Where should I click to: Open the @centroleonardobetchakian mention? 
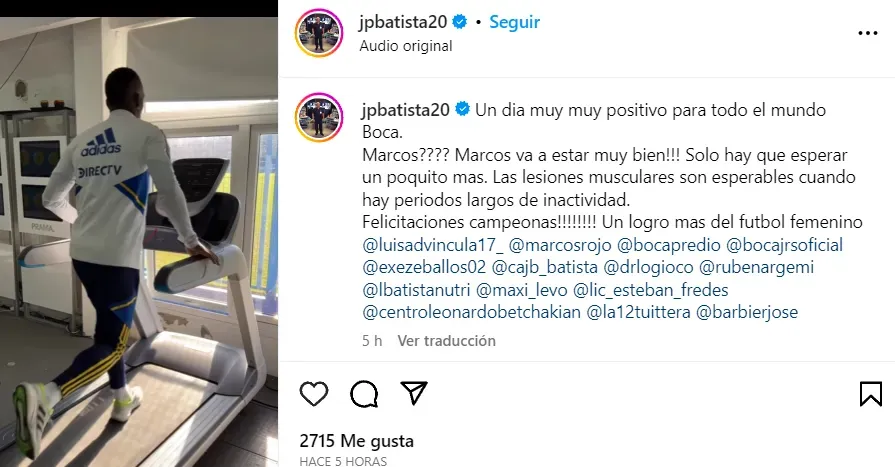(471, 312)
